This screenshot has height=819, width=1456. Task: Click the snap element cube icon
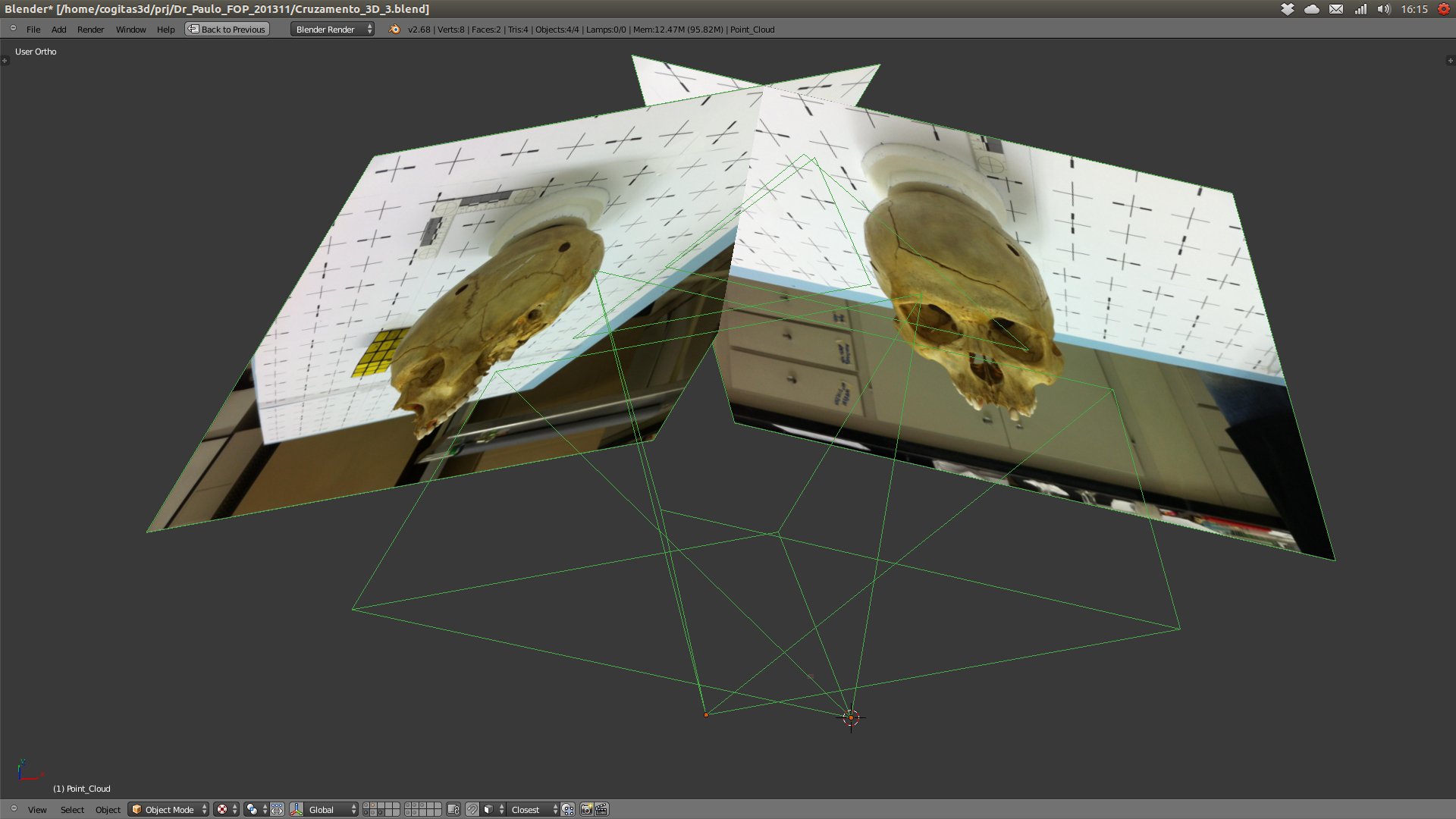[488, 809]
